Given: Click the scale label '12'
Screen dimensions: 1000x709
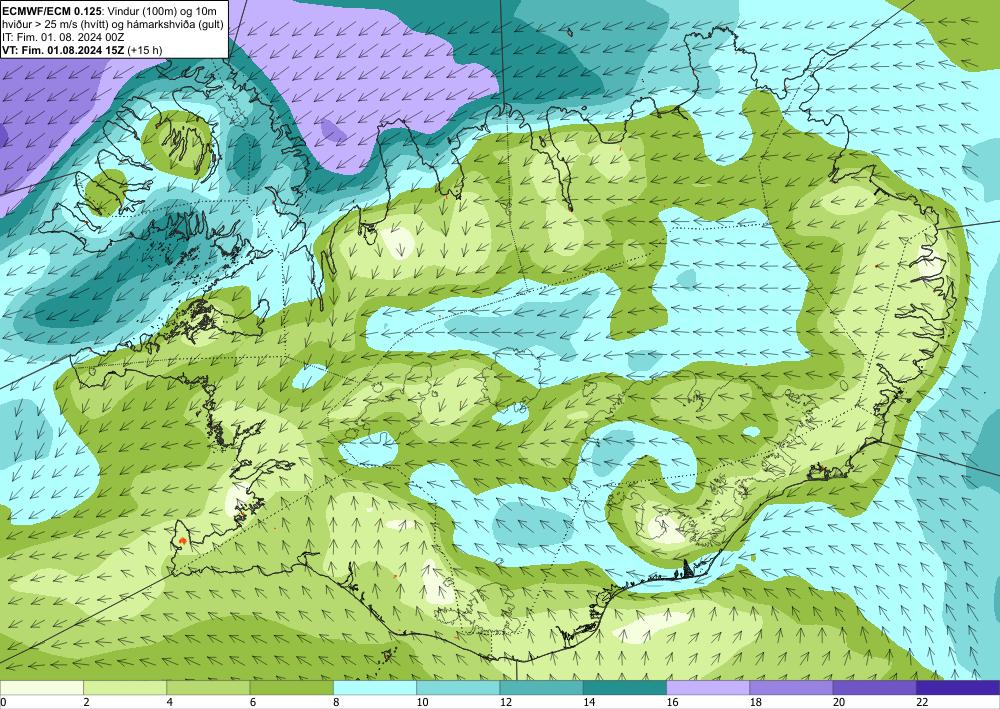Looking at the screenshot, I should tap(506, 702).
